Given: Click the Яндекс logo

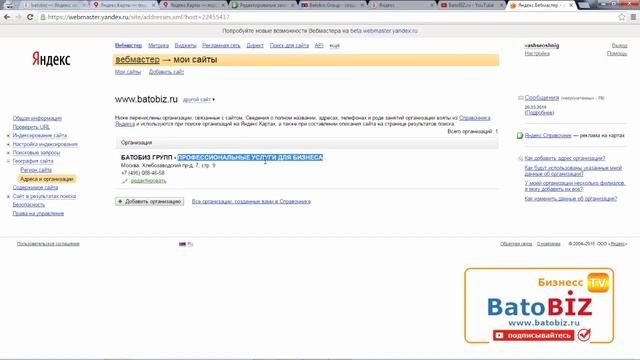Looking at the screenshot, I should point(51,59).
